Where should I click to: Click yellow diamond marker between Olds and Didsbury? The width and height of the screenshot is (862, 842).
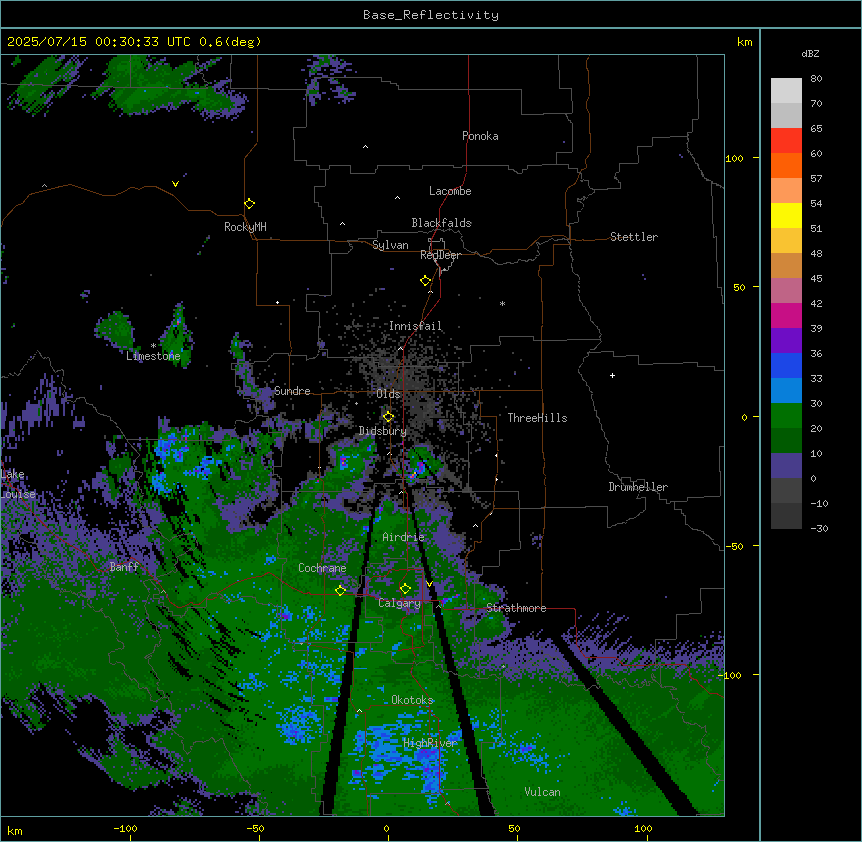click(x=388, y=417)
